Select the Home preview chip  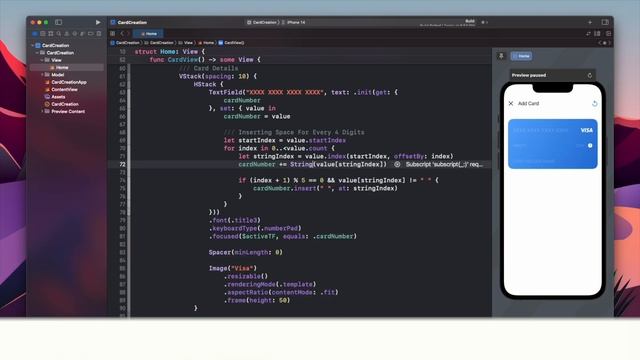[x=521, y=56]
